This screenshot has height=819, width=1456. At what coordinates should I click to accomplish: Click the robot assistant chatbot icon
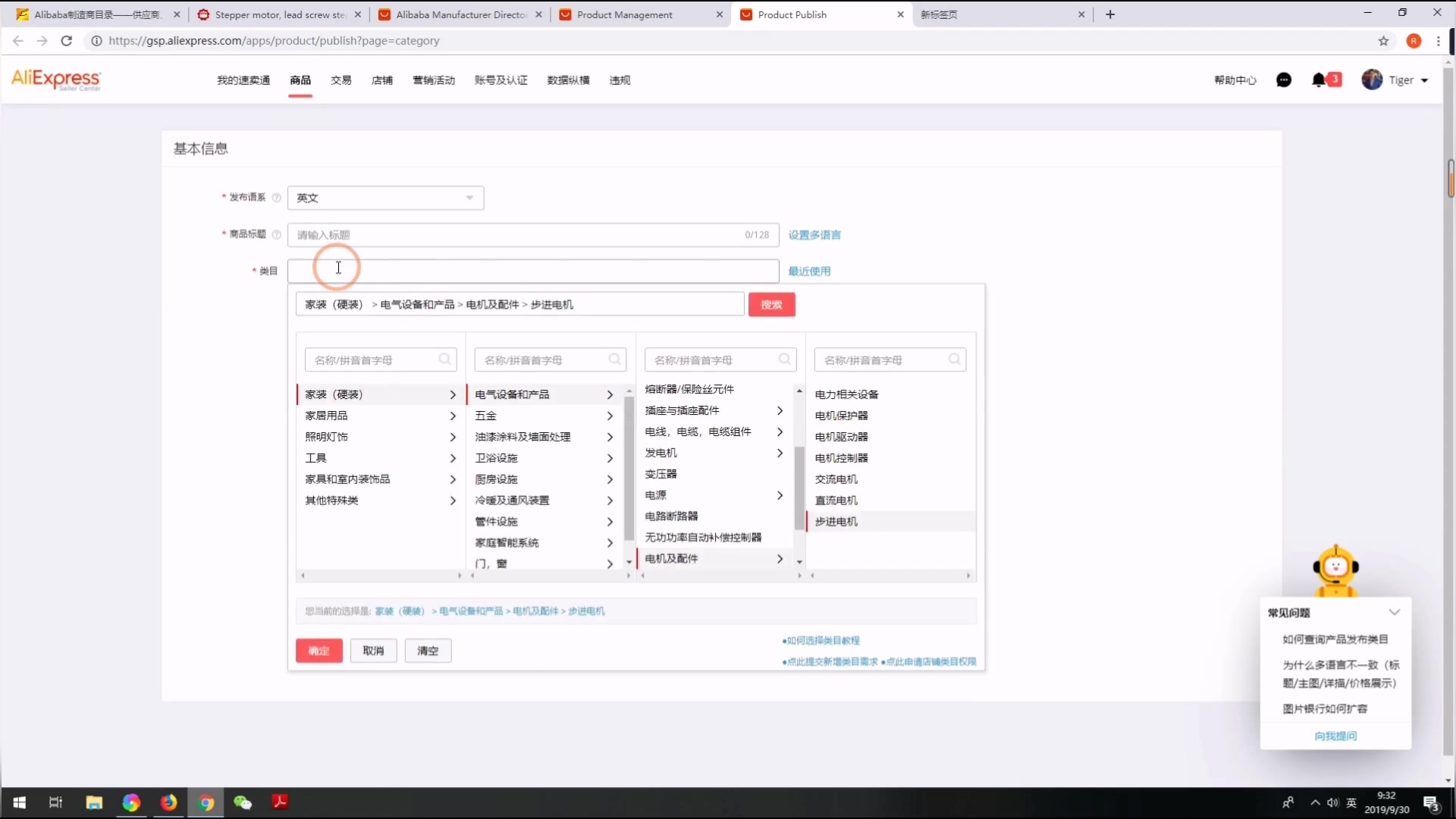point(1336,569)
